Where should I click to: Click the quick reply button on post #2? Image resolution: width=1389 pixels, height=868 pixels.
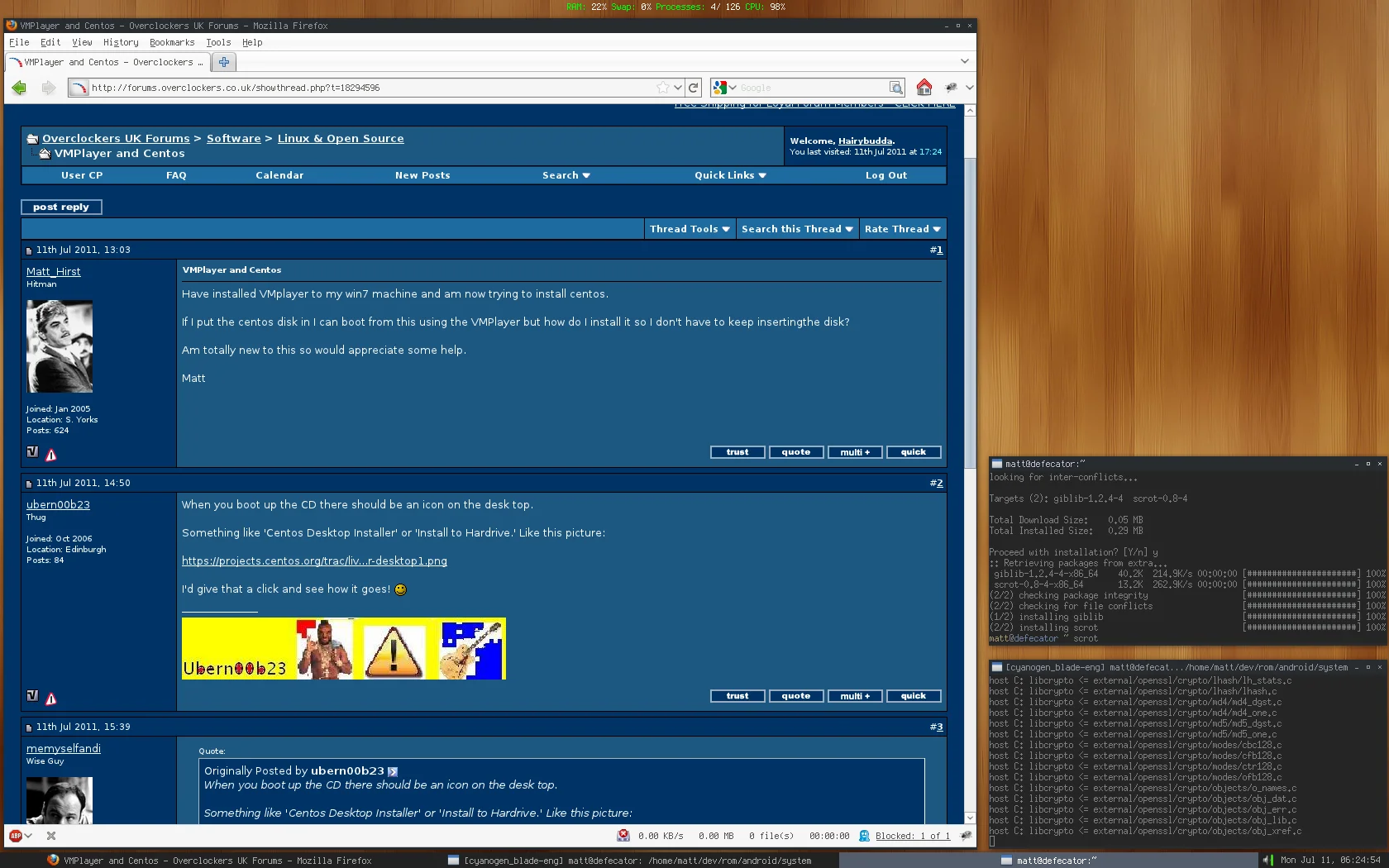(x=914, y=696)
